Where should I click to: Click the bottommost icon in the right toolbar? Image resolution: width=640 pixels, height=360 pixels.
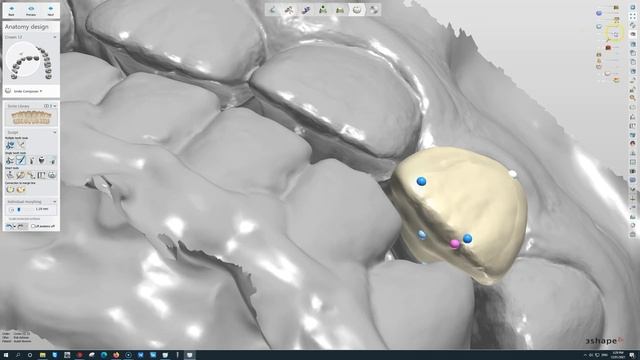coord(633,234)
